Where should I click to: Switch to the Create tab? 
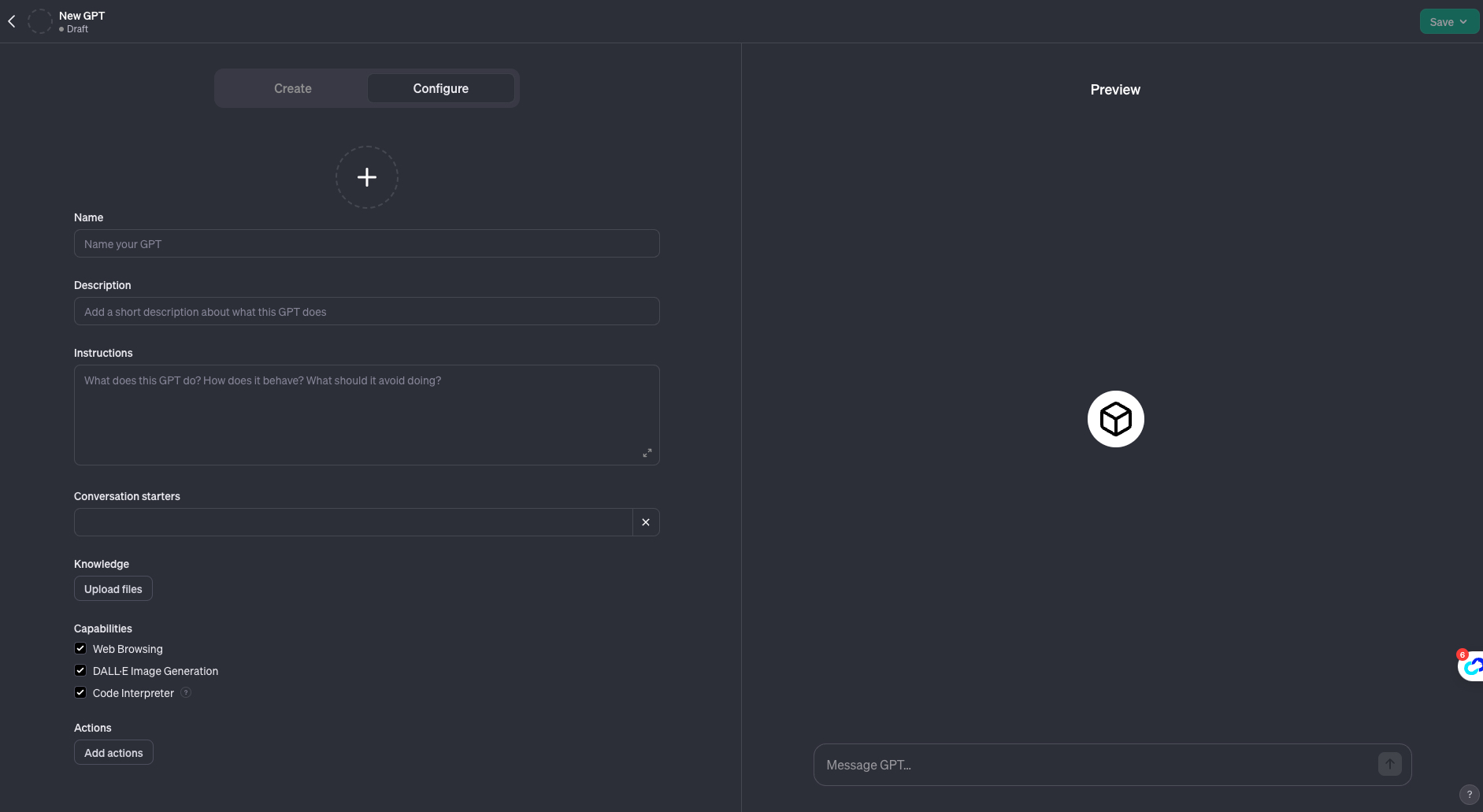click(292, 88)
